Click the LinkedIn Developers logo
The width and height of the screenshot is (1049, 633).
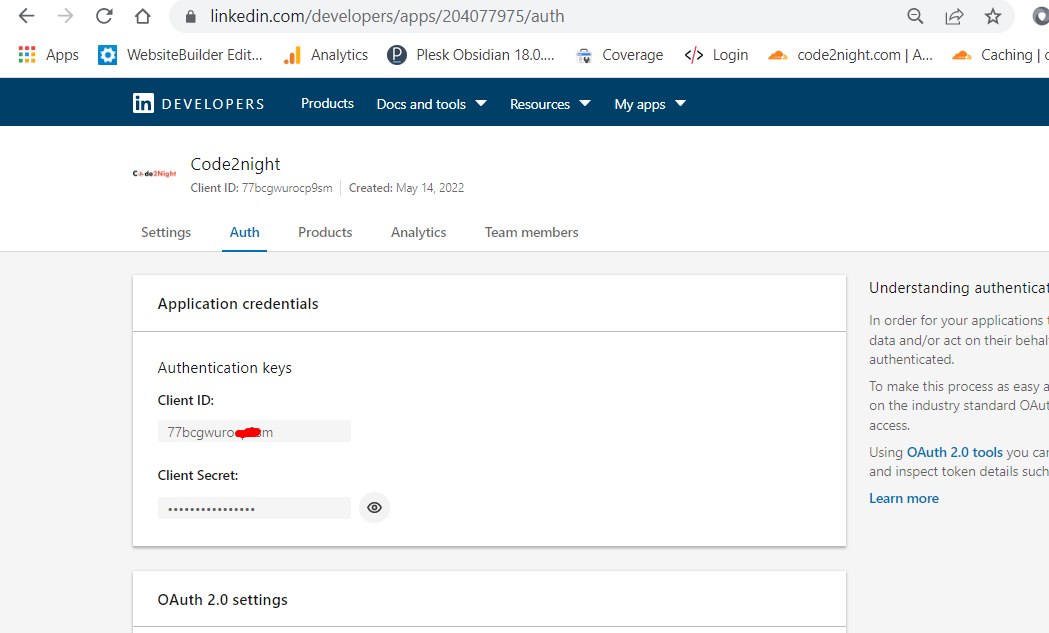coord(199,103)
